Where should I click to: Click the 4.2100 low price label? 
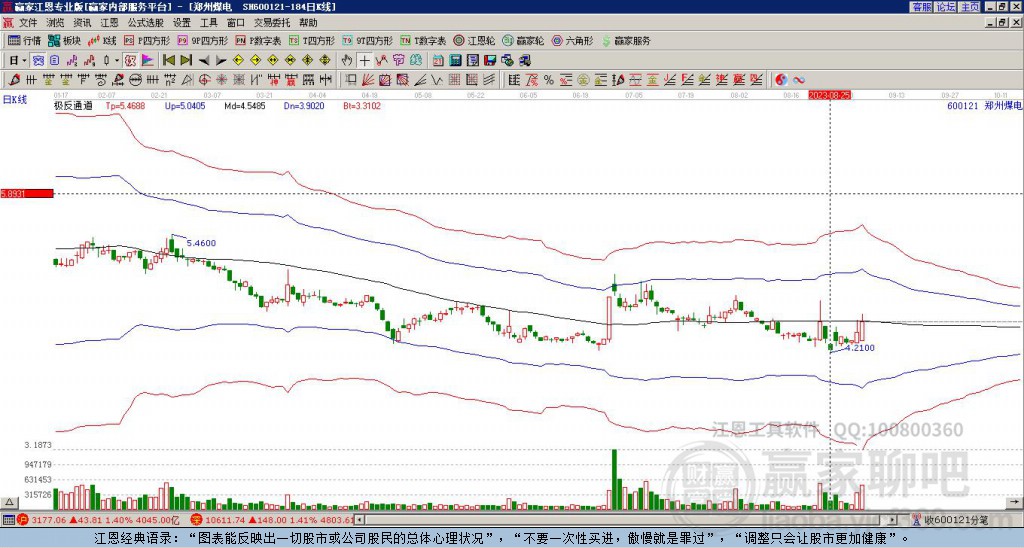859,348
